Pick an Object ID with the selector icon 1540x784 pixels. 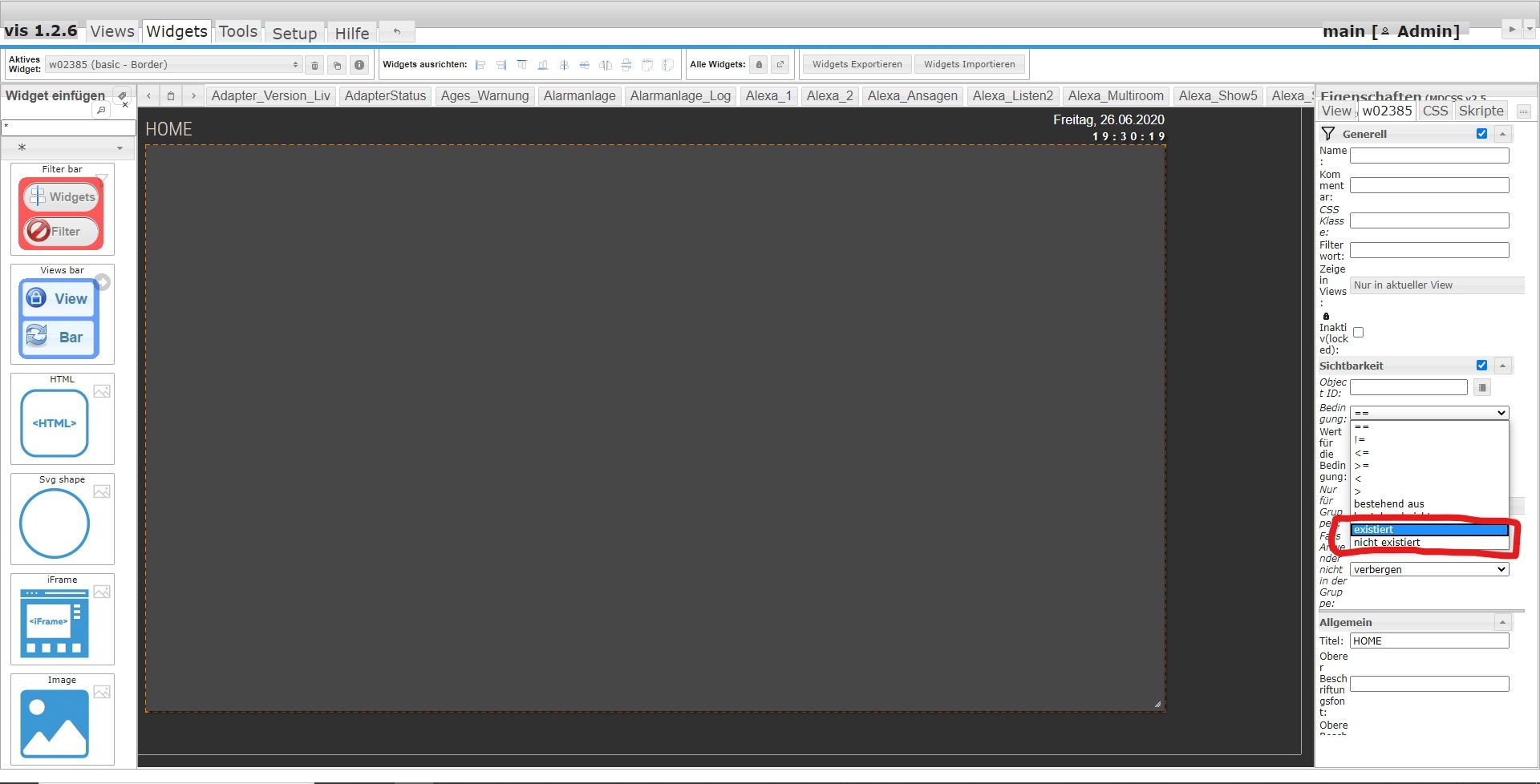1482,387
